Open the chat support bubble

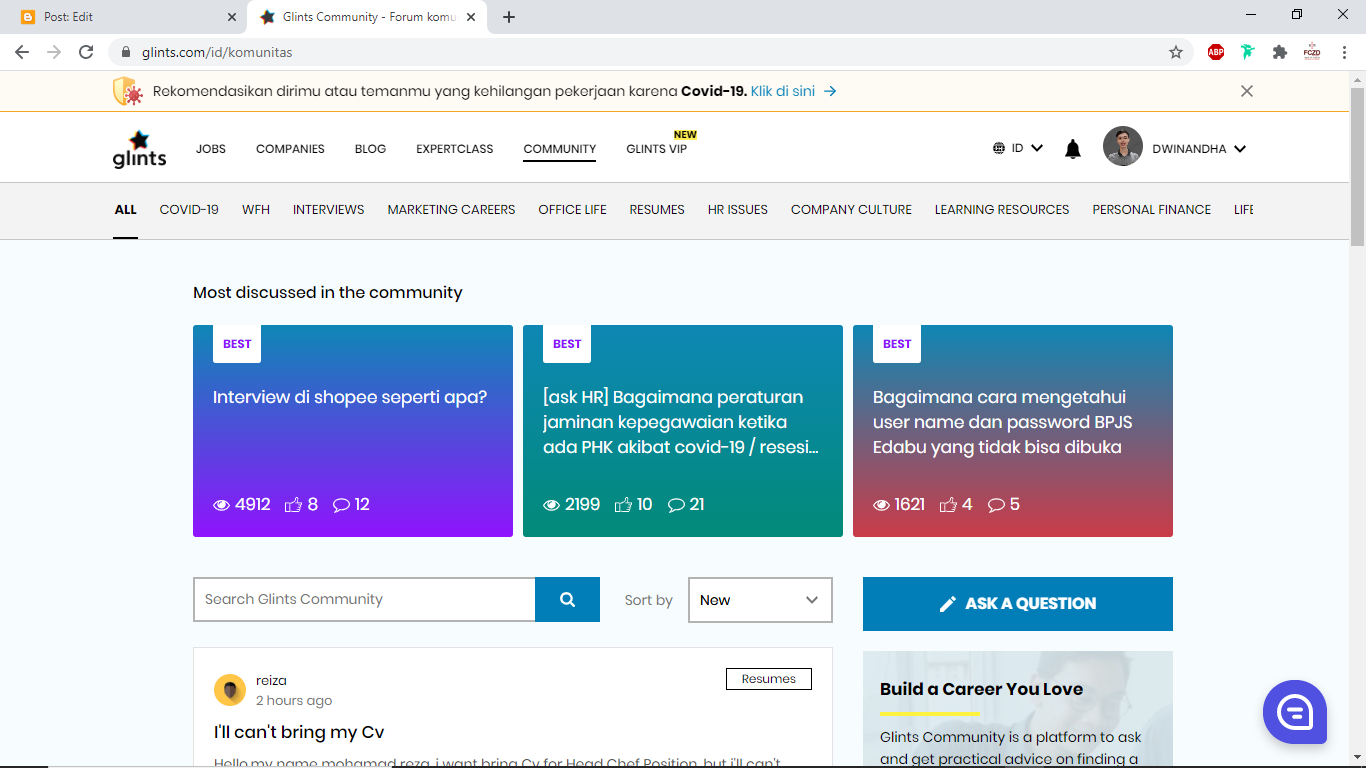1295,712
